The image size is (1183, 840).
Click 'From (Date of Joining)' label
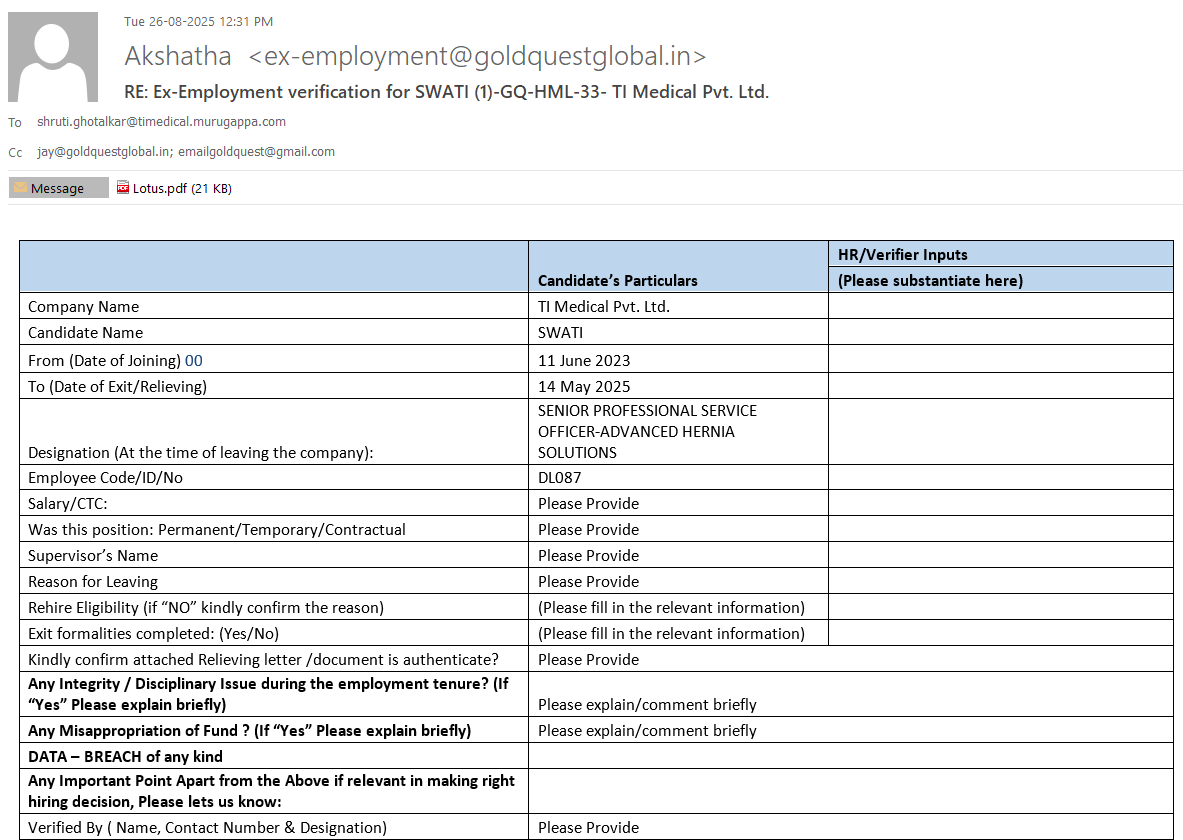(x=104, y=361)
